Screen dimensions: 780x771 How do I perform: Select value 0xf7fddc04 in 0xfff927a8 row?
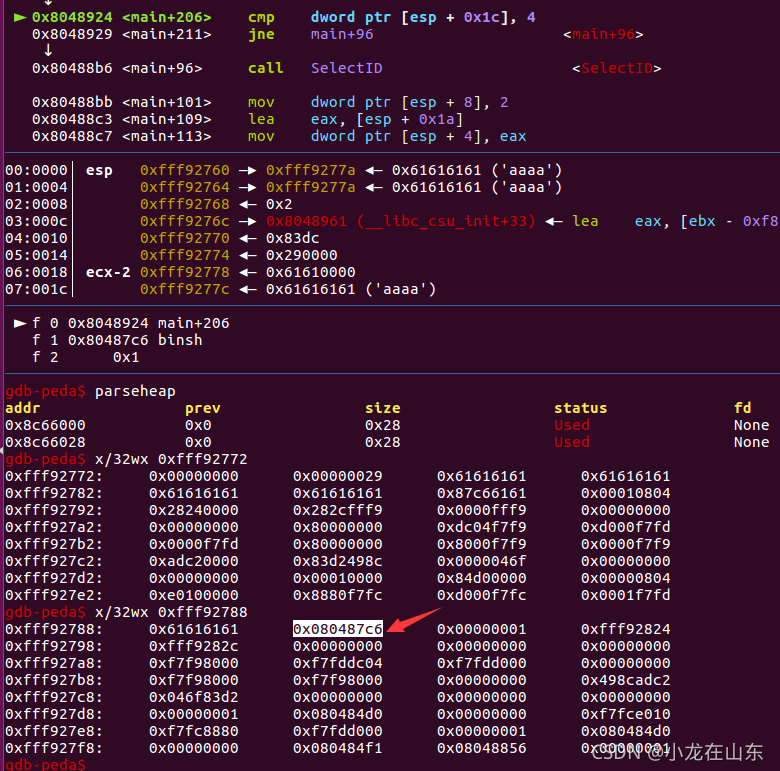tap(337, 663)
